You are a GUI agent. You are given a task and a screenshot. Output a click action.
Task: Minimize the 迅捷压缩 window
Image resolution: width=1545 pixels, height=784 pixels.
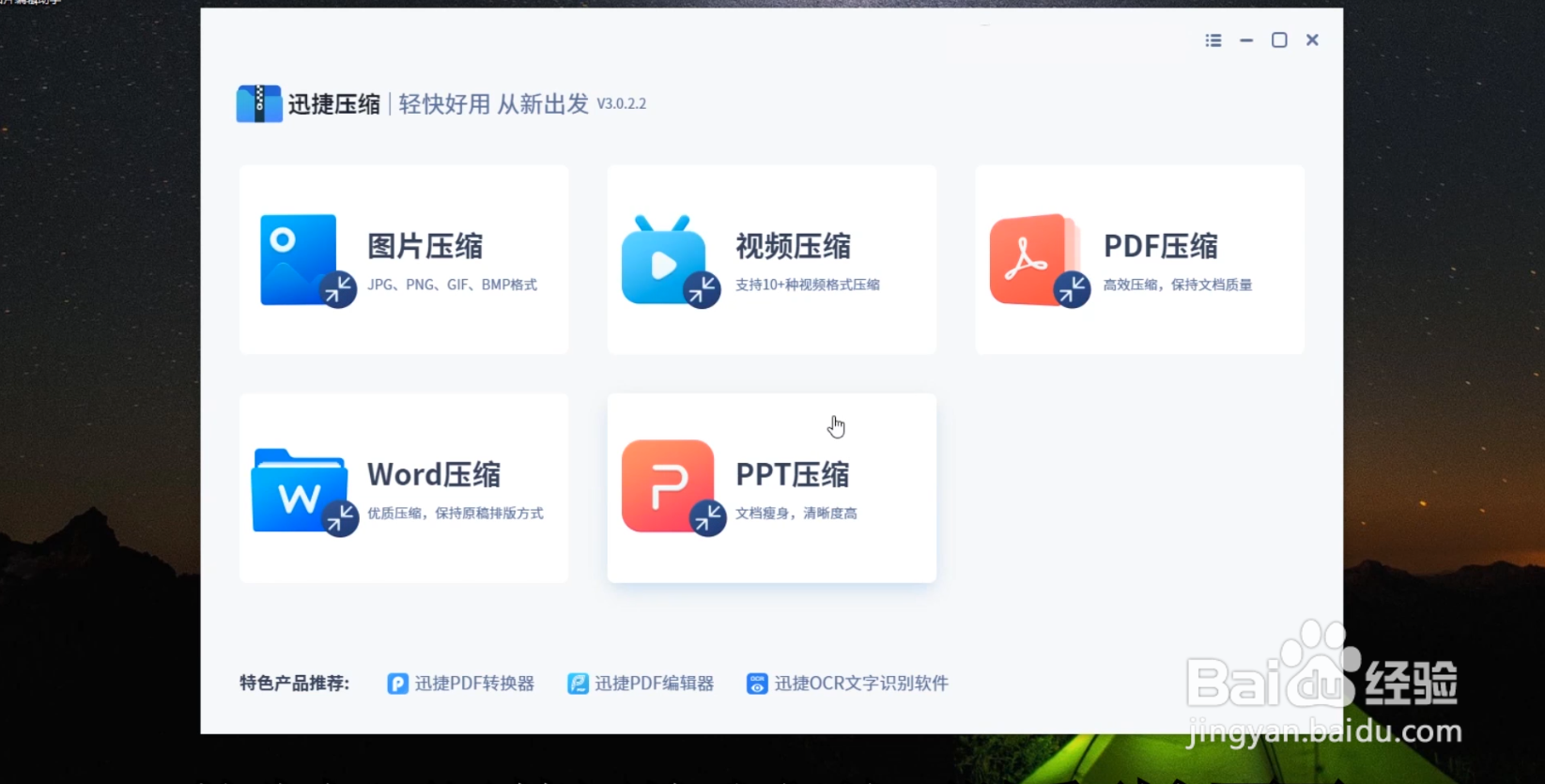1246,40
